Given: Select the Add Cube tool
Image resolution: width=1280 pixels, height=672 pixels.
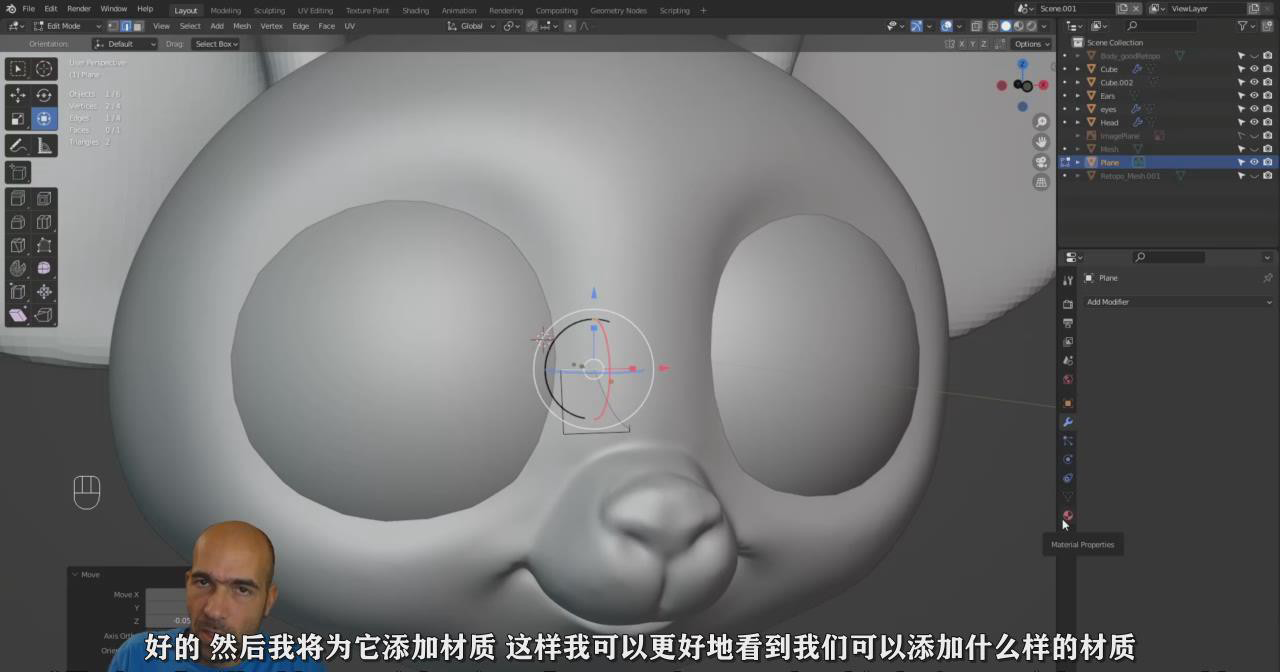Looking at the screenshot, I should [x=18, y=173].
